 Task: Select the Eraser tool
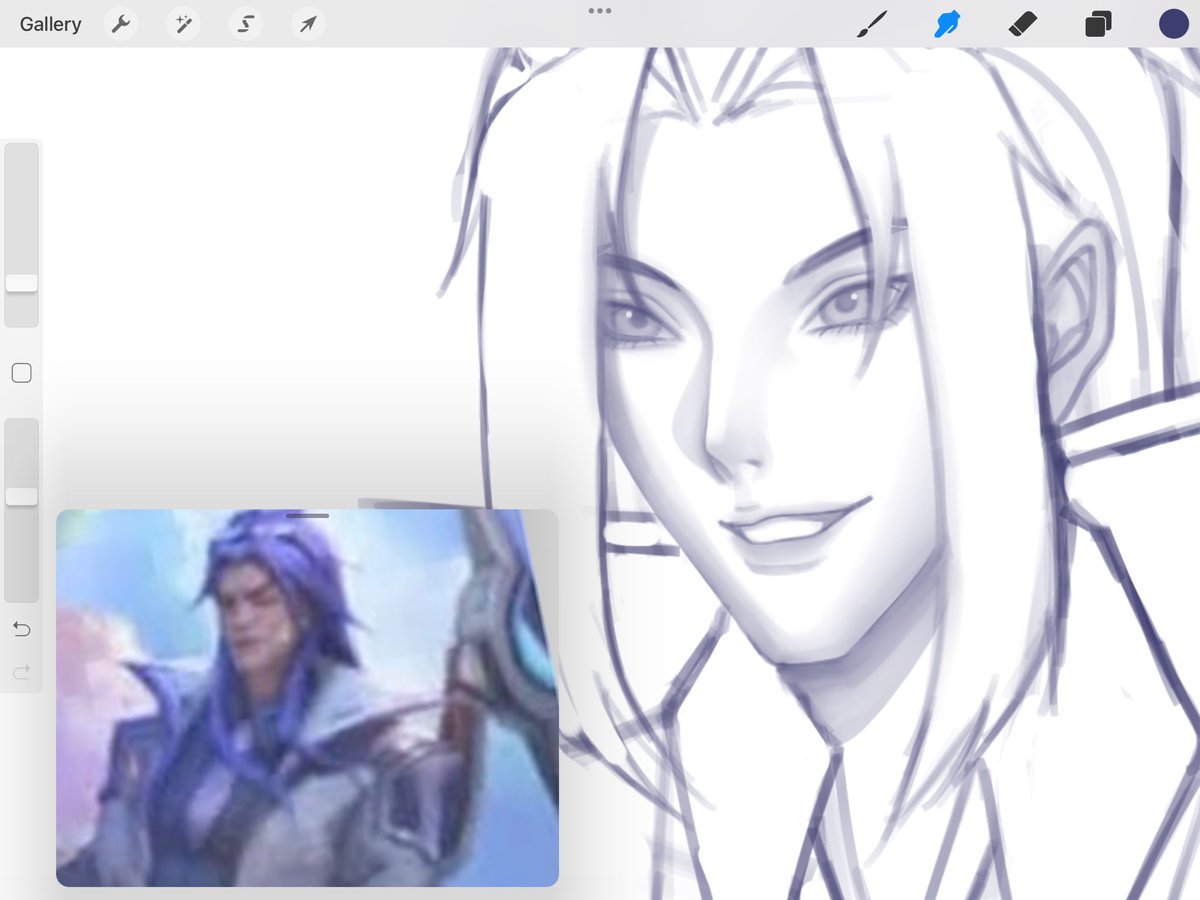[x=1022, y=24]
